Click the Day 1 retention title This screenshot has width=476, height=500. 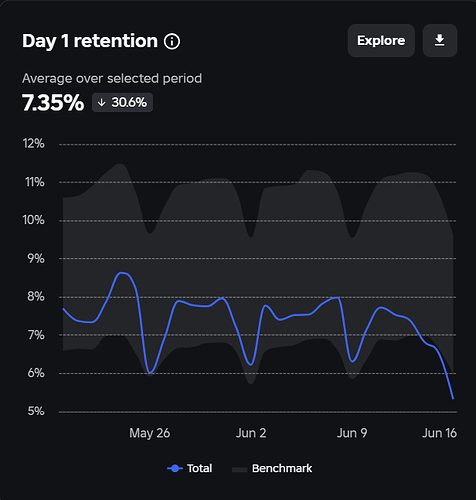coord(90,41)
